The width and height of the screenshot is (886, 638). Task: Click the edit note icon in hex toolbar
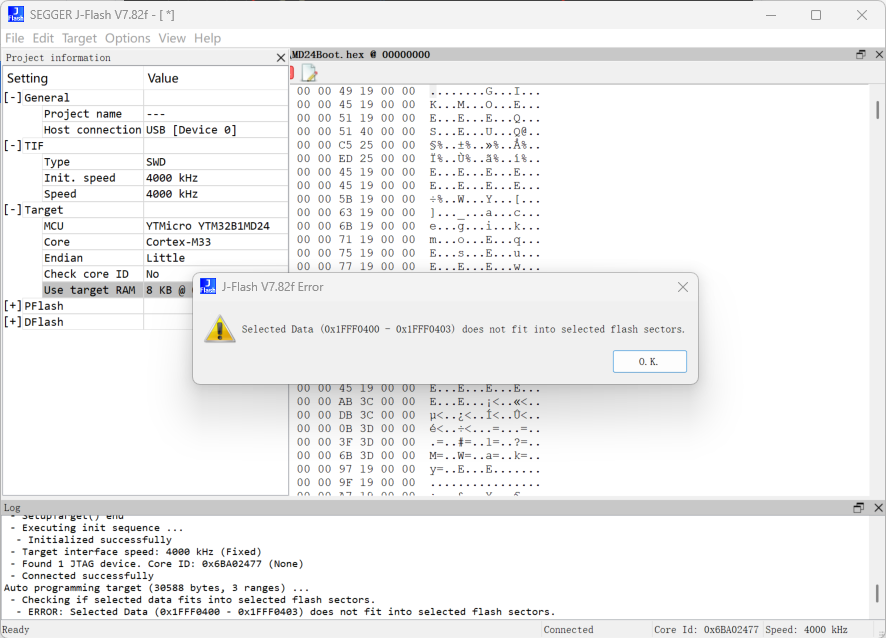pos(309,73)
